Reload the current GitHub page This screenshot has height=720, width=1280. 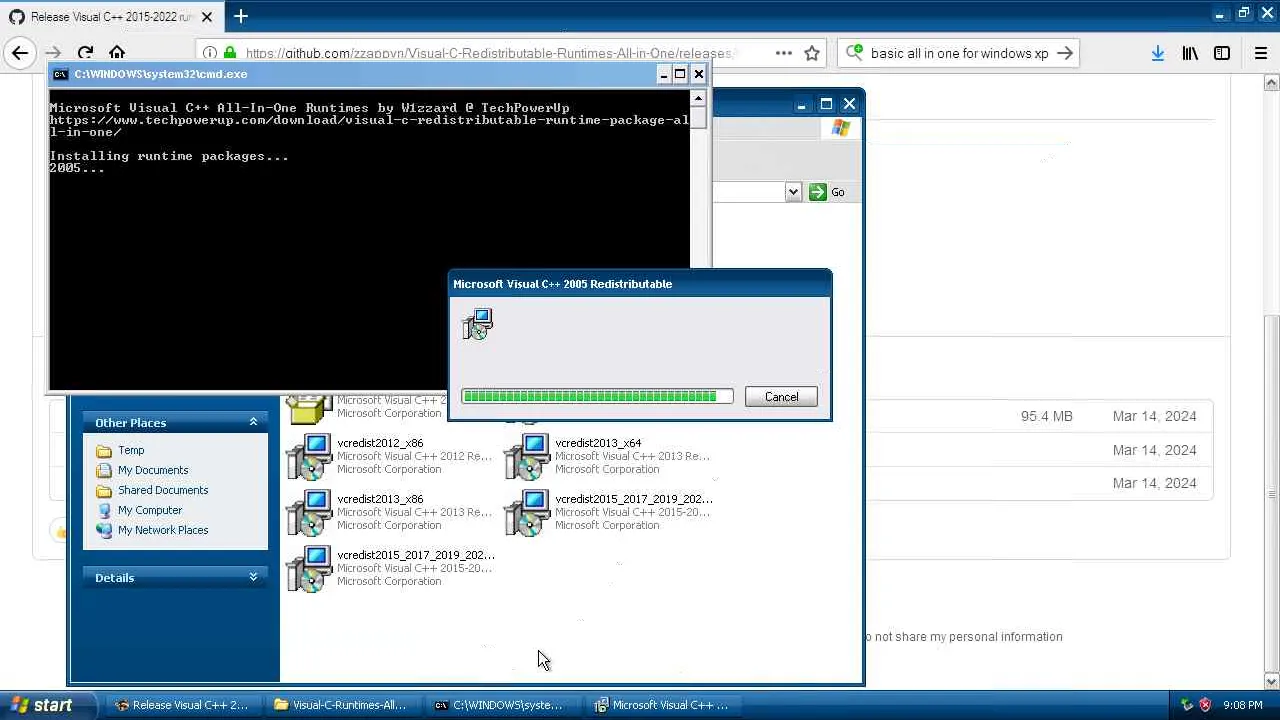[85, 53]
